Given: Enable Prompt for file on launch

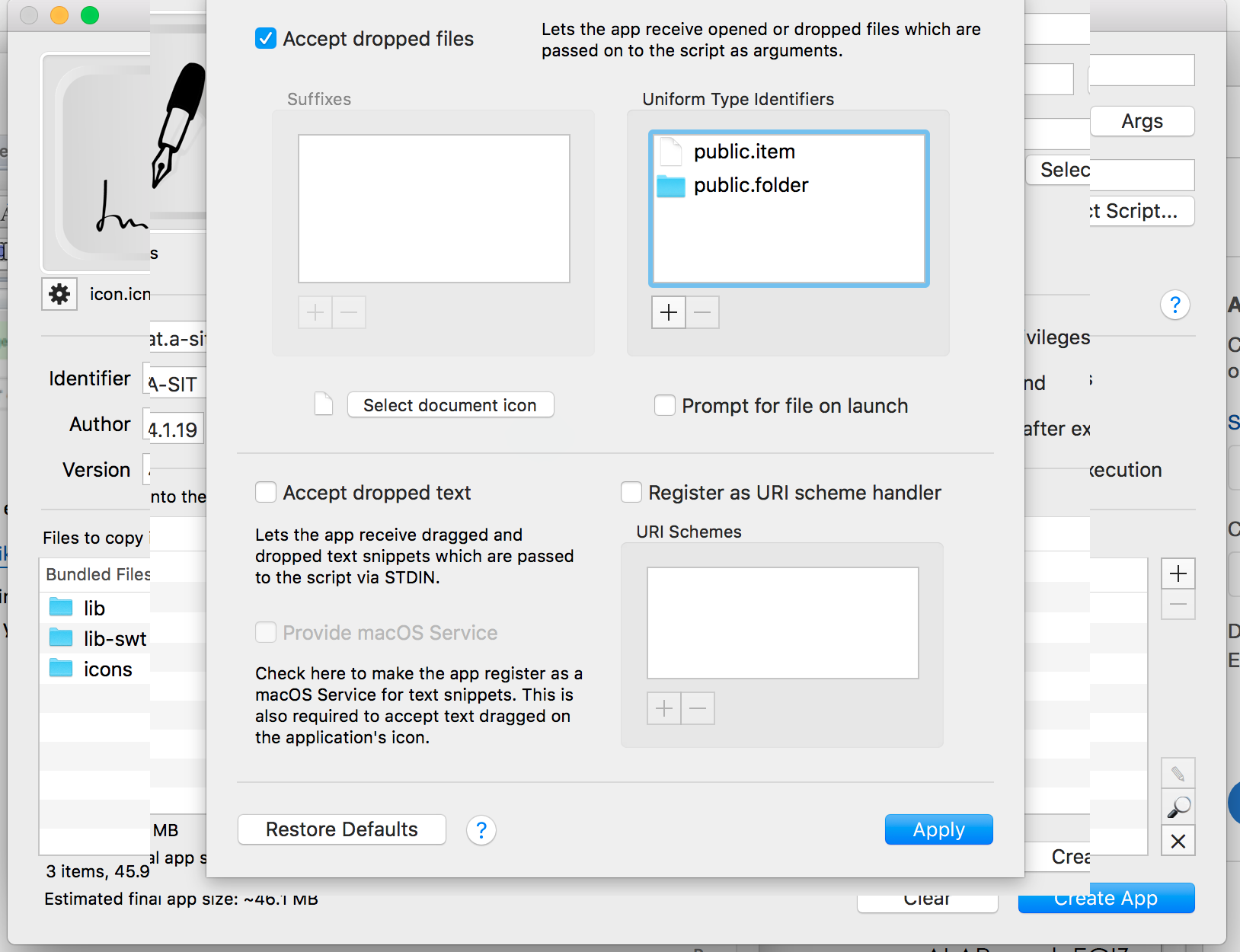Looking at the screenshot, I should [665, 405].
